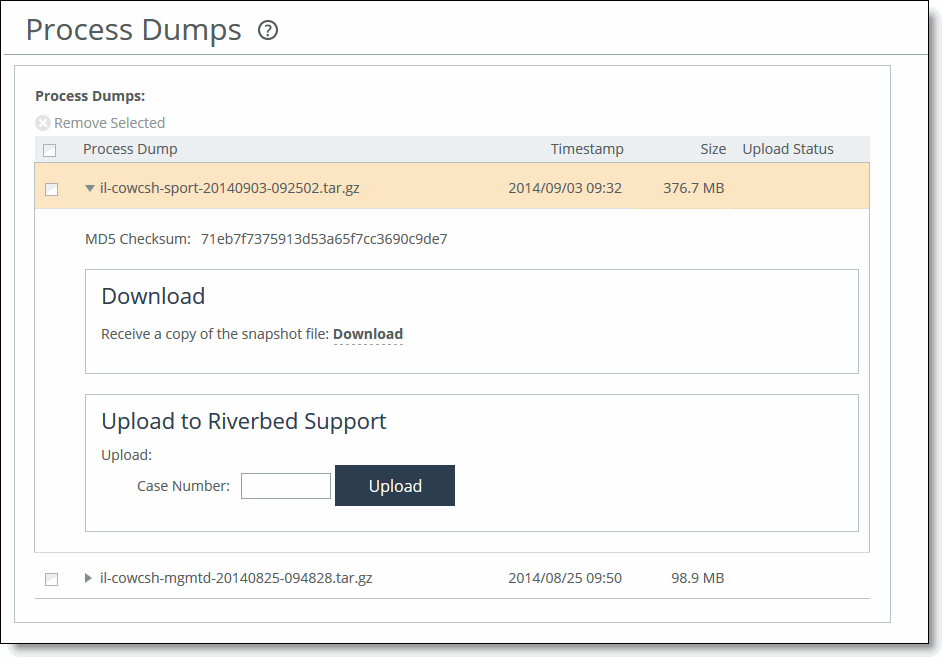Check the il-cowcsh-mgmtd dump's checkbox
Image resolution: width=945 pixels, height=660 pixels.
coord(51,578)
